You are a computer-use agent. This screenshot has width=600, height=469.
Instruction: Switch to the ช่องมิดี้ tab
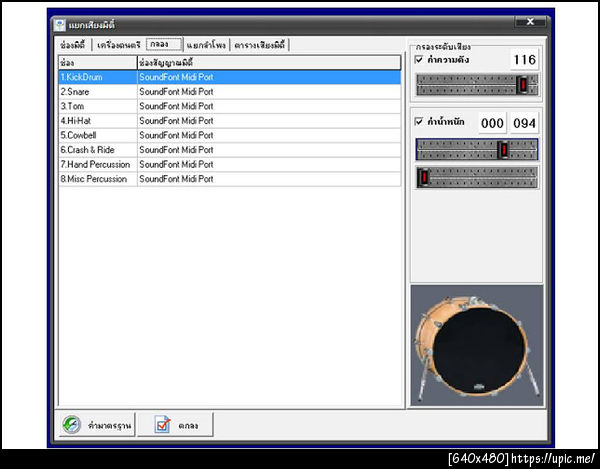(x=73, y=45)
